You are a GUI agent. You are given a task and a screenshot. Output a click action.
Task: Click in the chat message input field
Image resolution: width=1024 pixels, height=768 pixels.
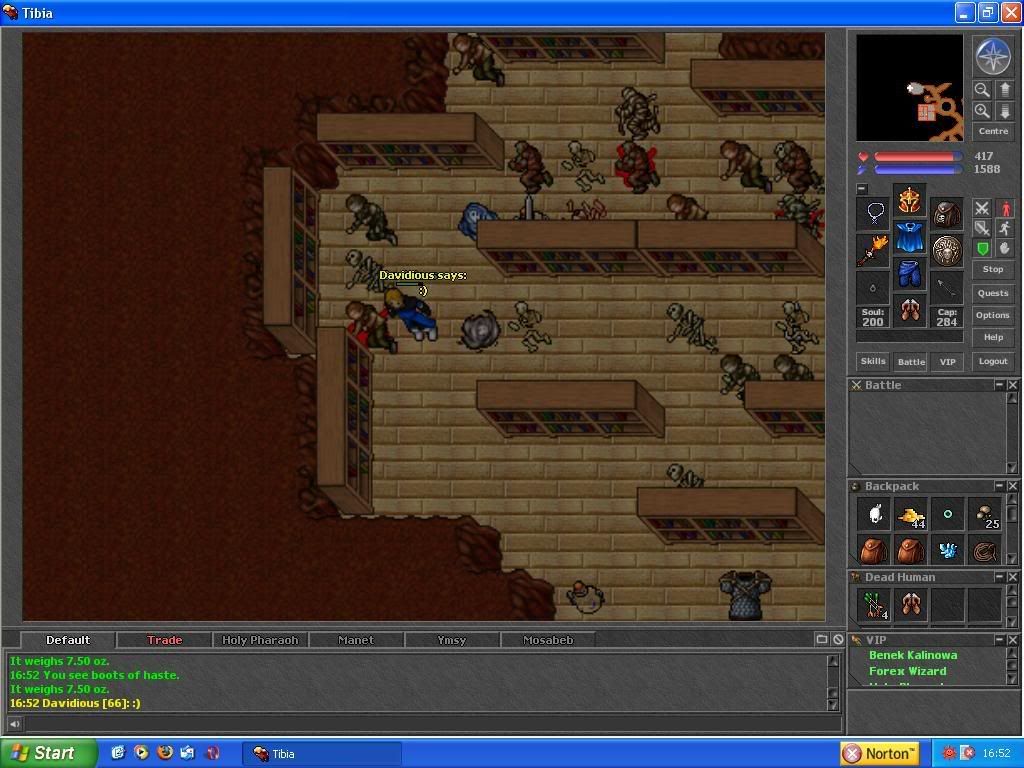pos(432,724)
